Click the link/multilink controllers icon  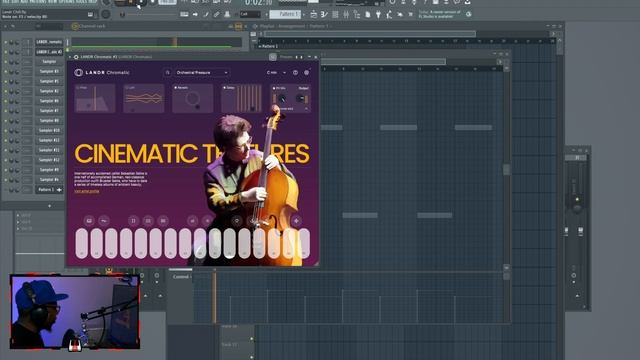[x=216, y=14]
